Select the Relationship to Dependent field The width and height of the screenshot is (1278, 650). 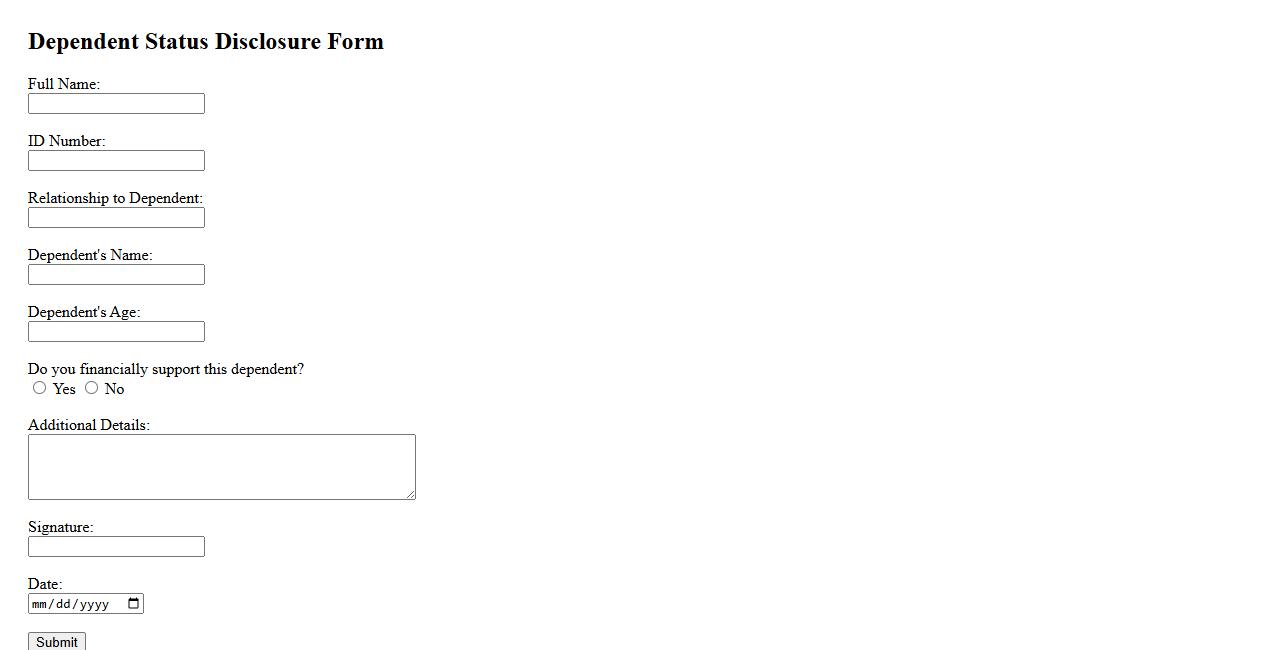[116, 218]
